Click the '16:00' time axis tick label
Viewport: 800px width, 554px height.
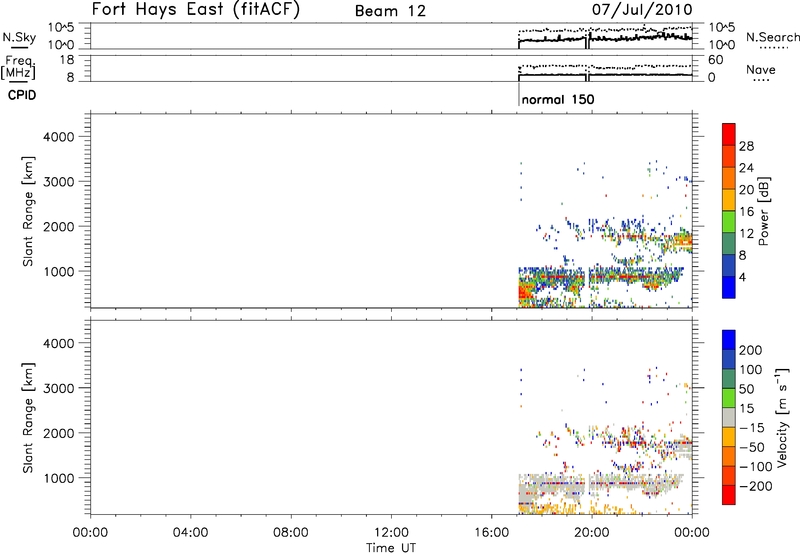(492, 533)
